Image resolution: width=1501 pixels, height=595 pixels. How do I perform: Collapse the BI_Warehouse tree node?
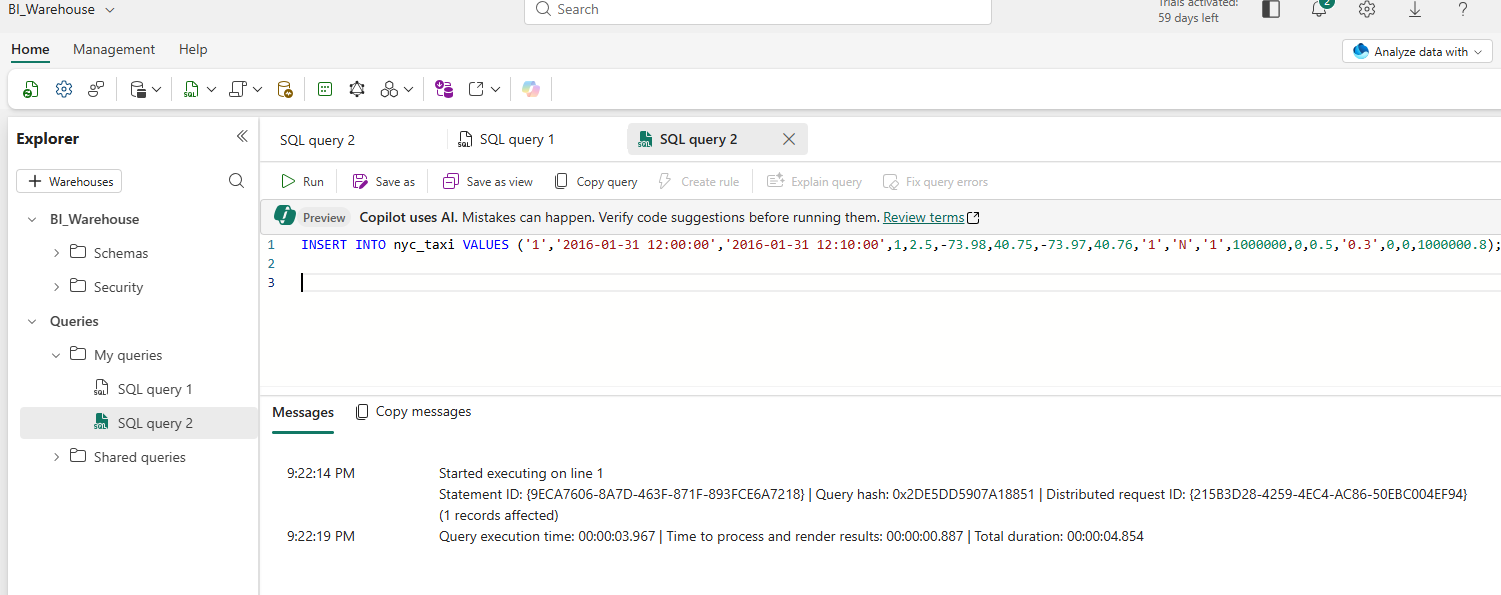click(x=32, y=219)
